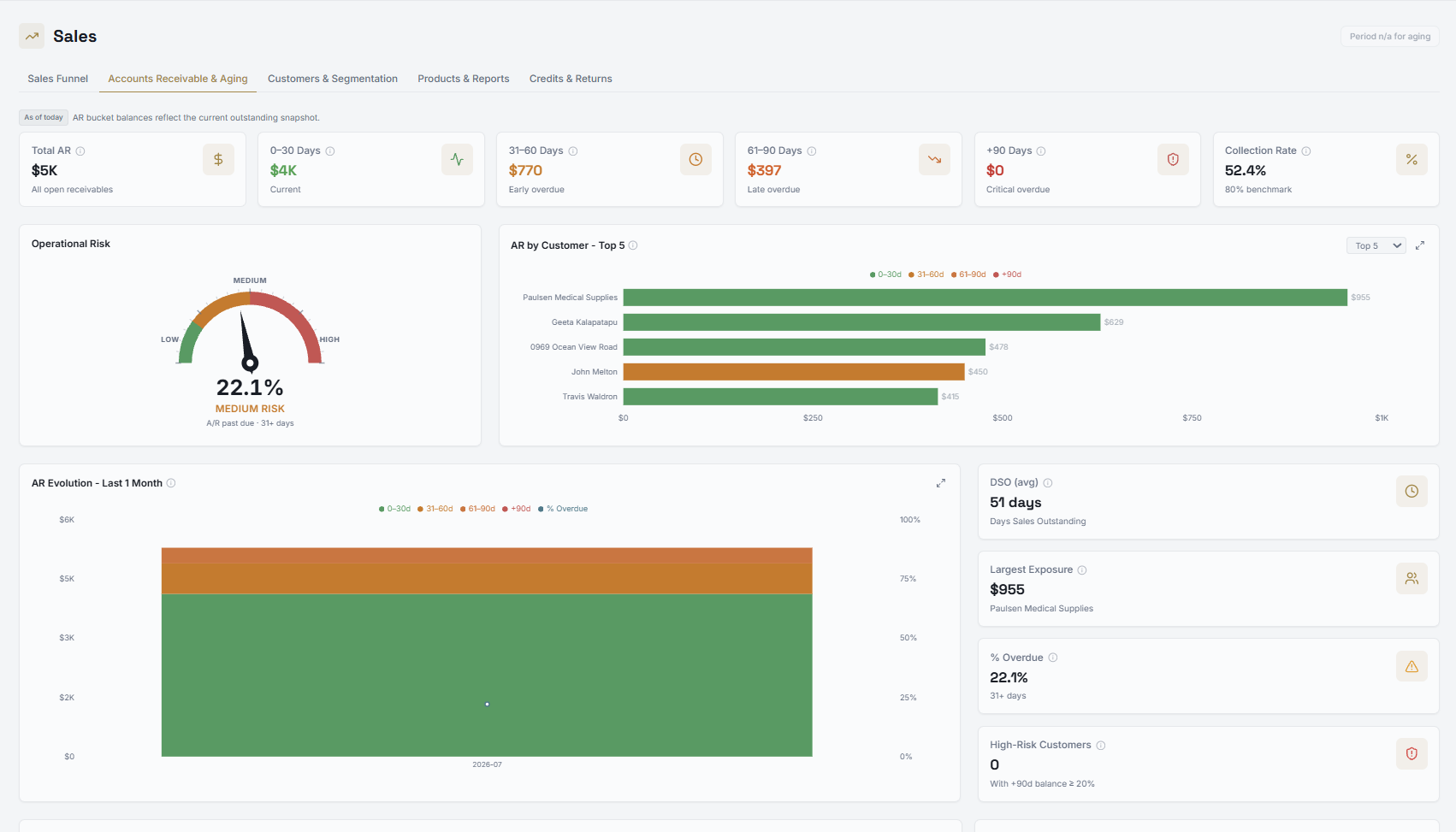Click the orange 31–60d band in AR Evolution
This screenshot has height=832, width=1456.
point(487,579)
